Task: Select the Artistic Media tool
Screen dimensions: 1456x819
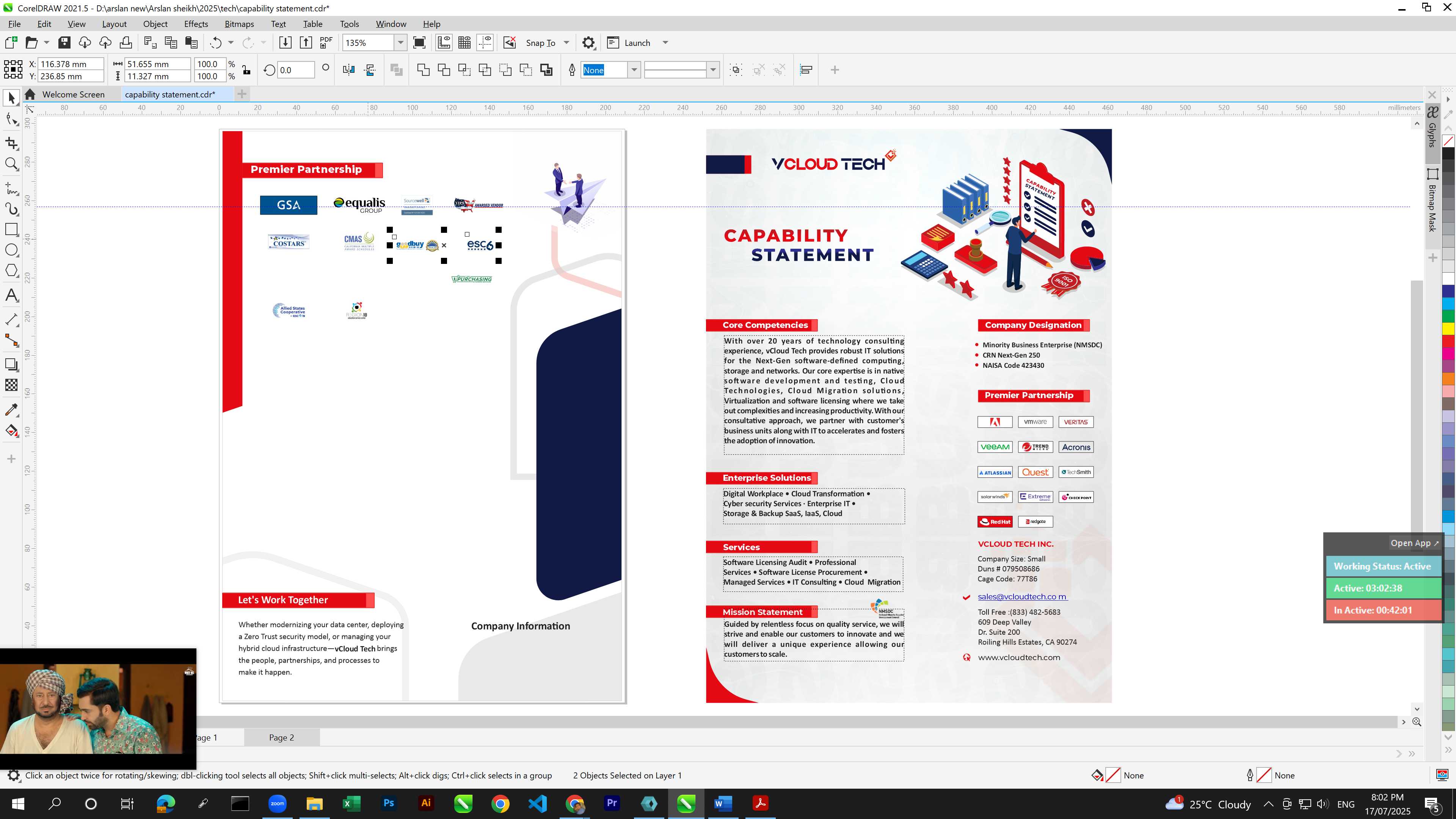Action: pos(11,209)
